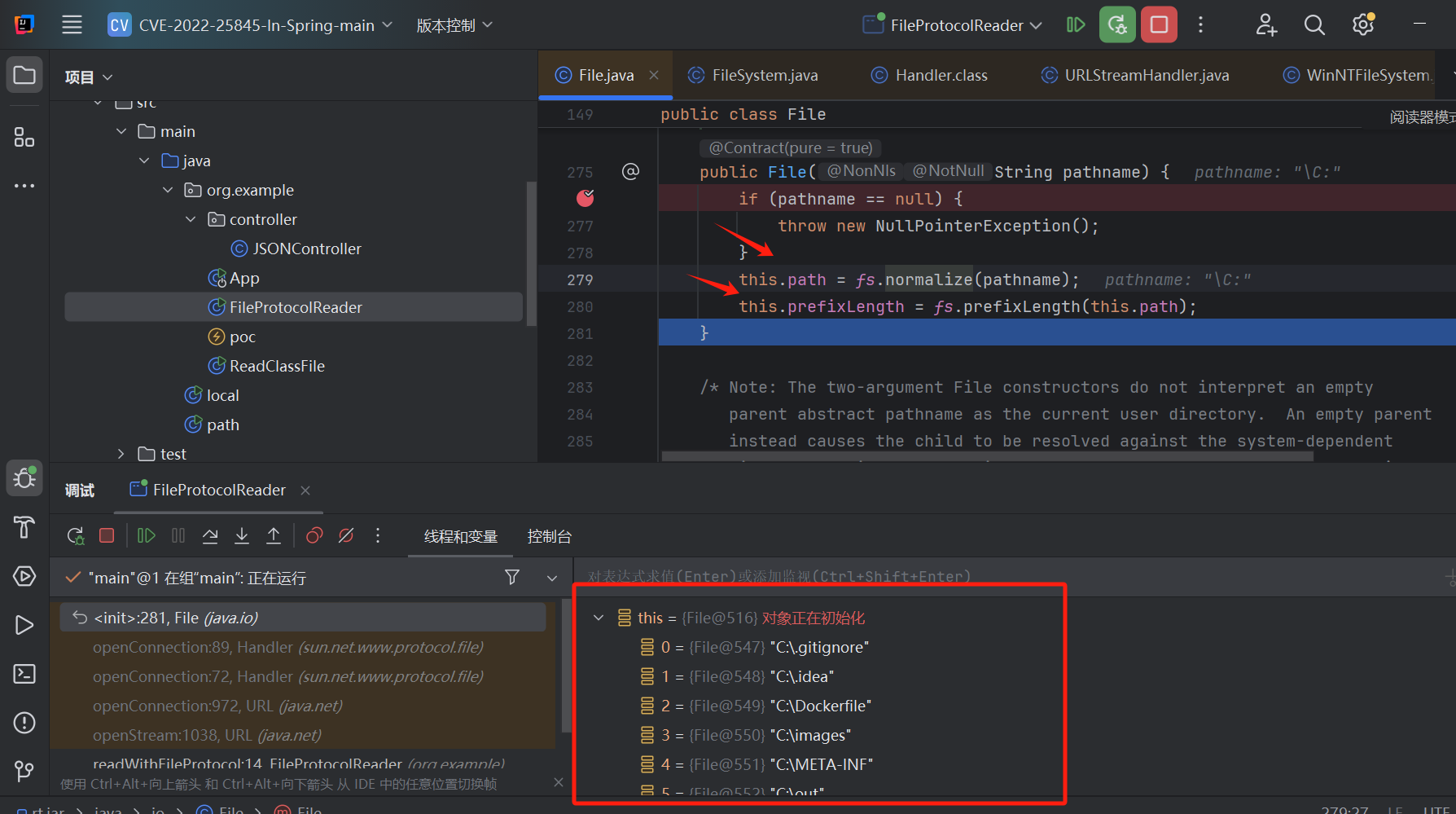Open the Problems tool window icon
The width and height of the screenshot is (1456, 814).
(24, 723)
